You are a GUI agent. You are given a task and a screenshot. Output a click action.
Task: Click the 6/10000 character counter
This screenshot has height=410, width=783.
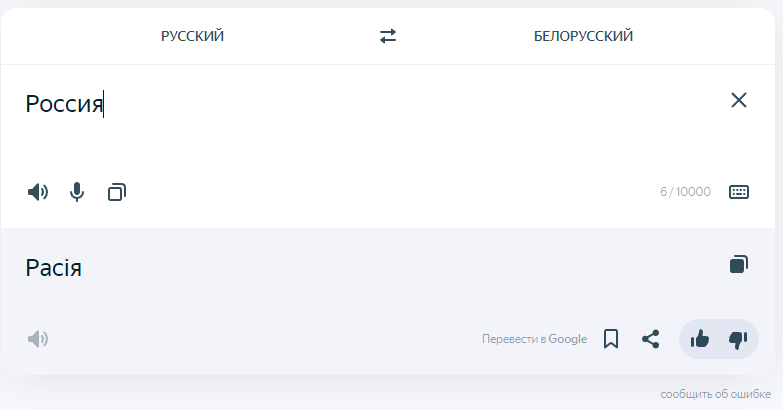click(x=685, y=192)
